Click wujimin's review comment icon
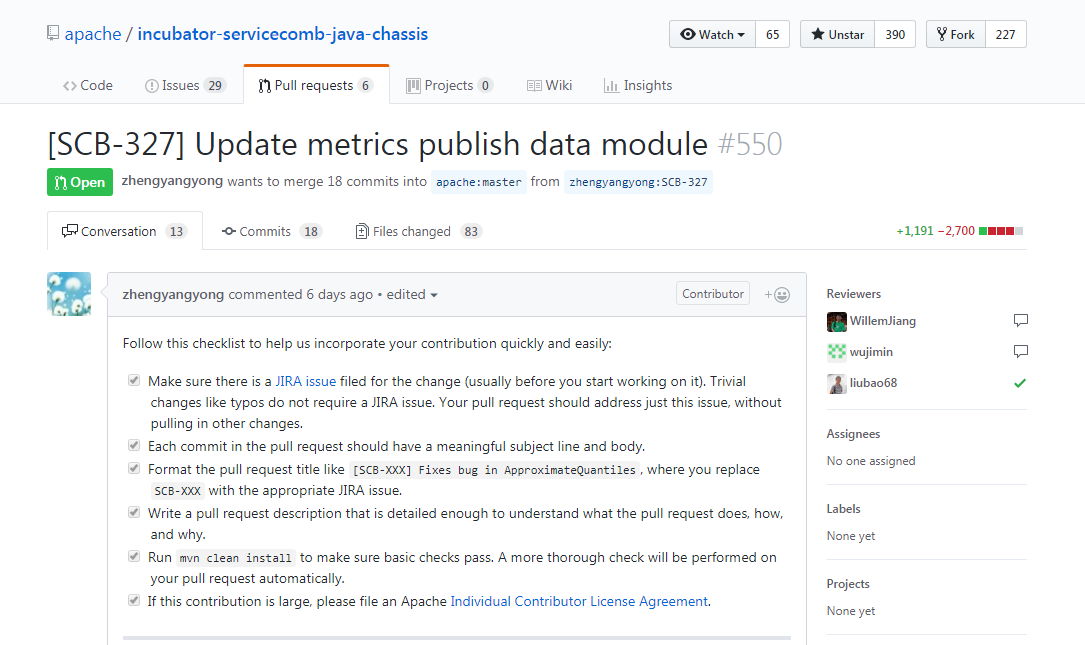 tap(1020, 351)
